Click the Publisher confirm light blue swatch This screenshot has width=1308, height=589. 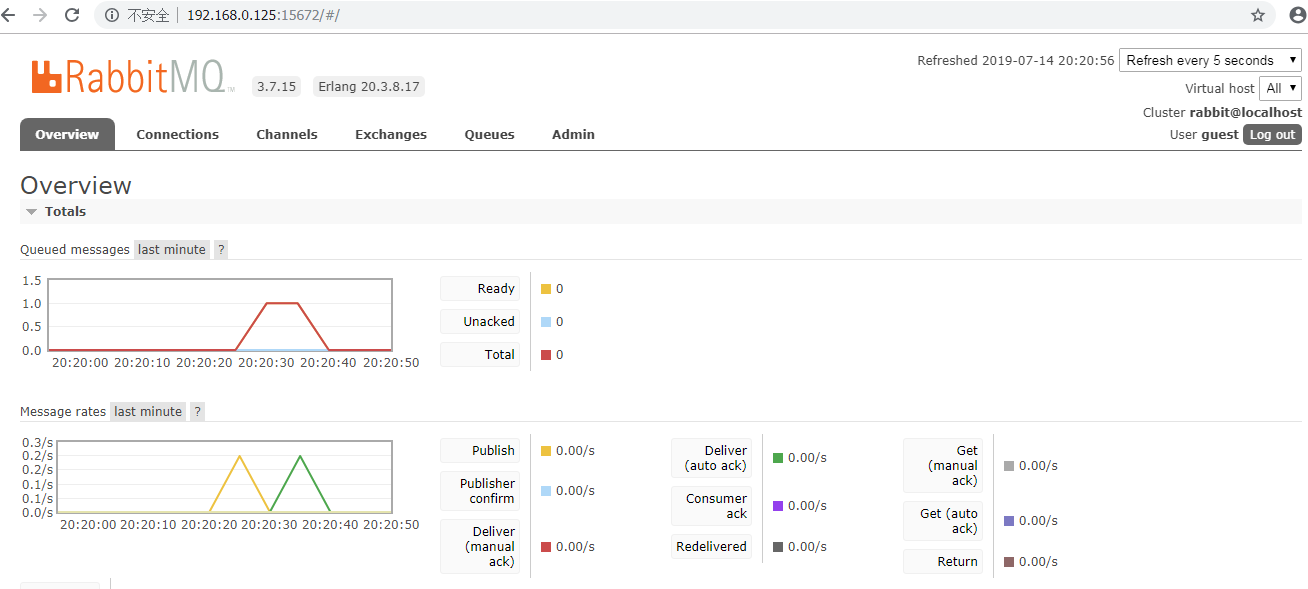[x=546, y=491]
